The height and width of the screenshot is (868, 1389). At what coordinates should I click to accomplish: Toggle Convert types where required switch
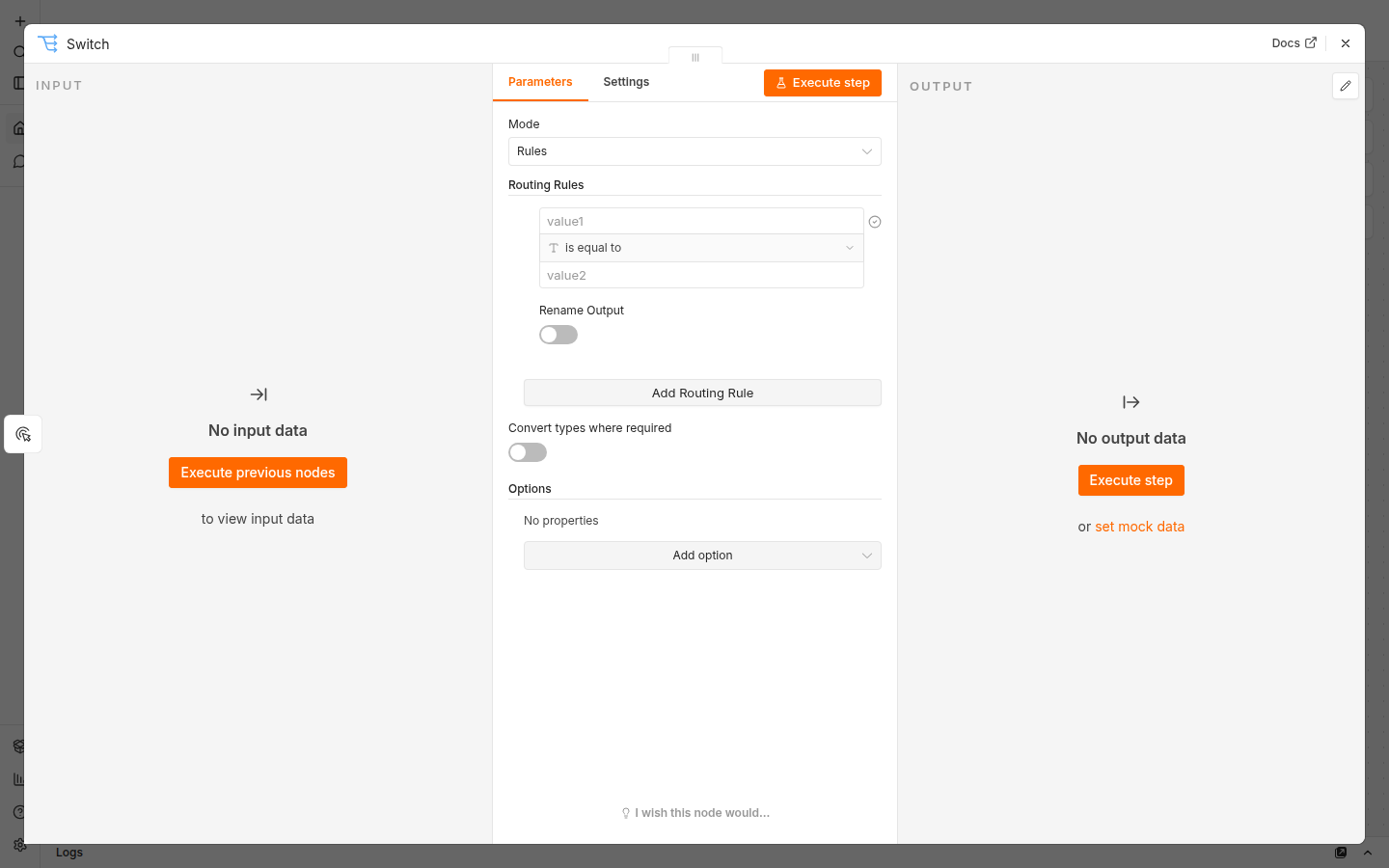[x=528, y=452]
